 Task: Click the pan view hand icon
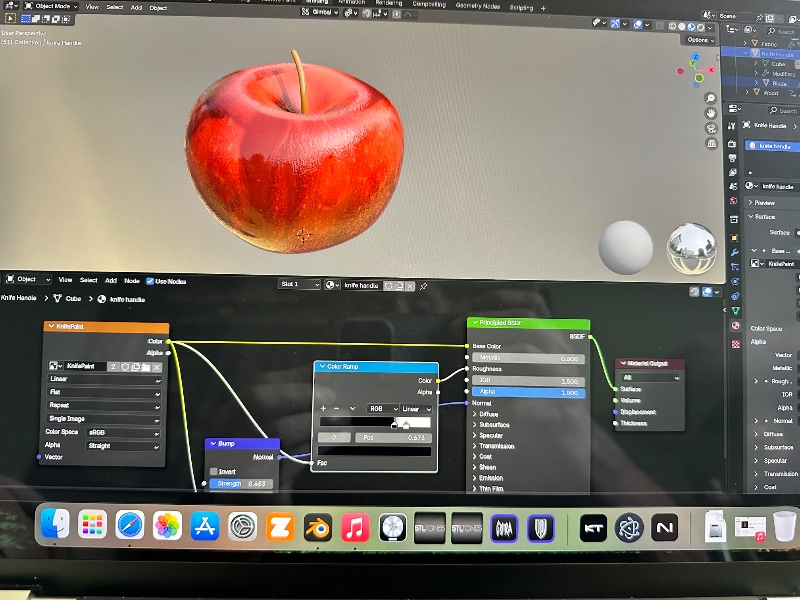tap(710, 113)
